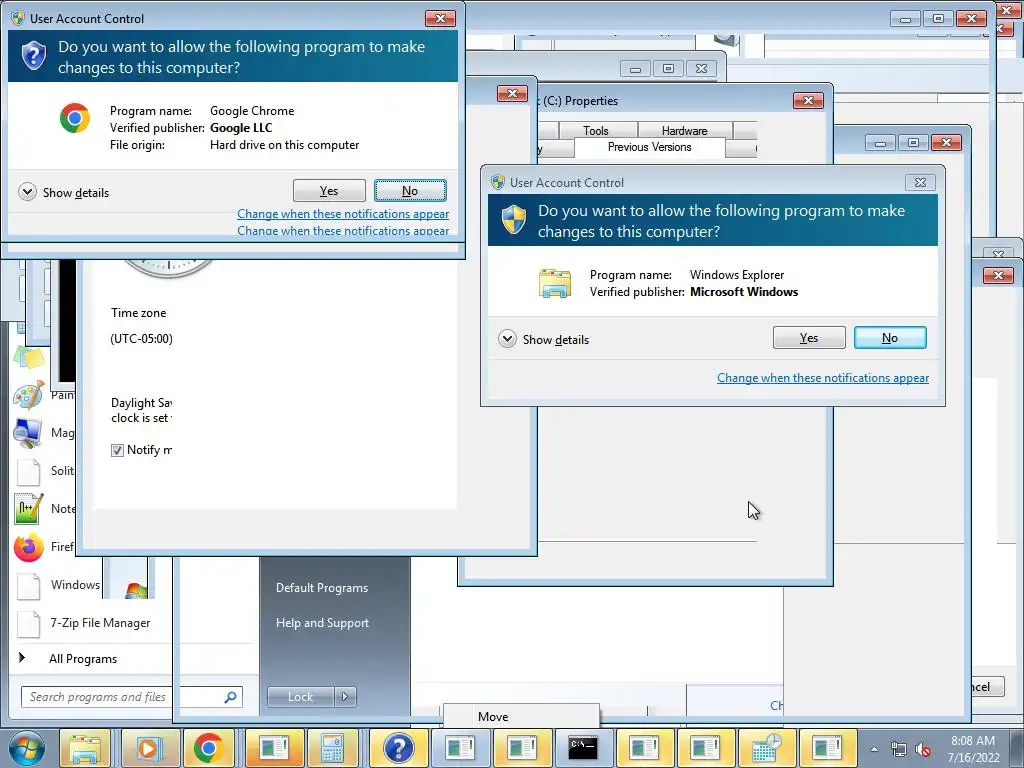Switch to Google Chrome on the taskbar
The height and width of the screenshot is (768, 1024).
208,748
